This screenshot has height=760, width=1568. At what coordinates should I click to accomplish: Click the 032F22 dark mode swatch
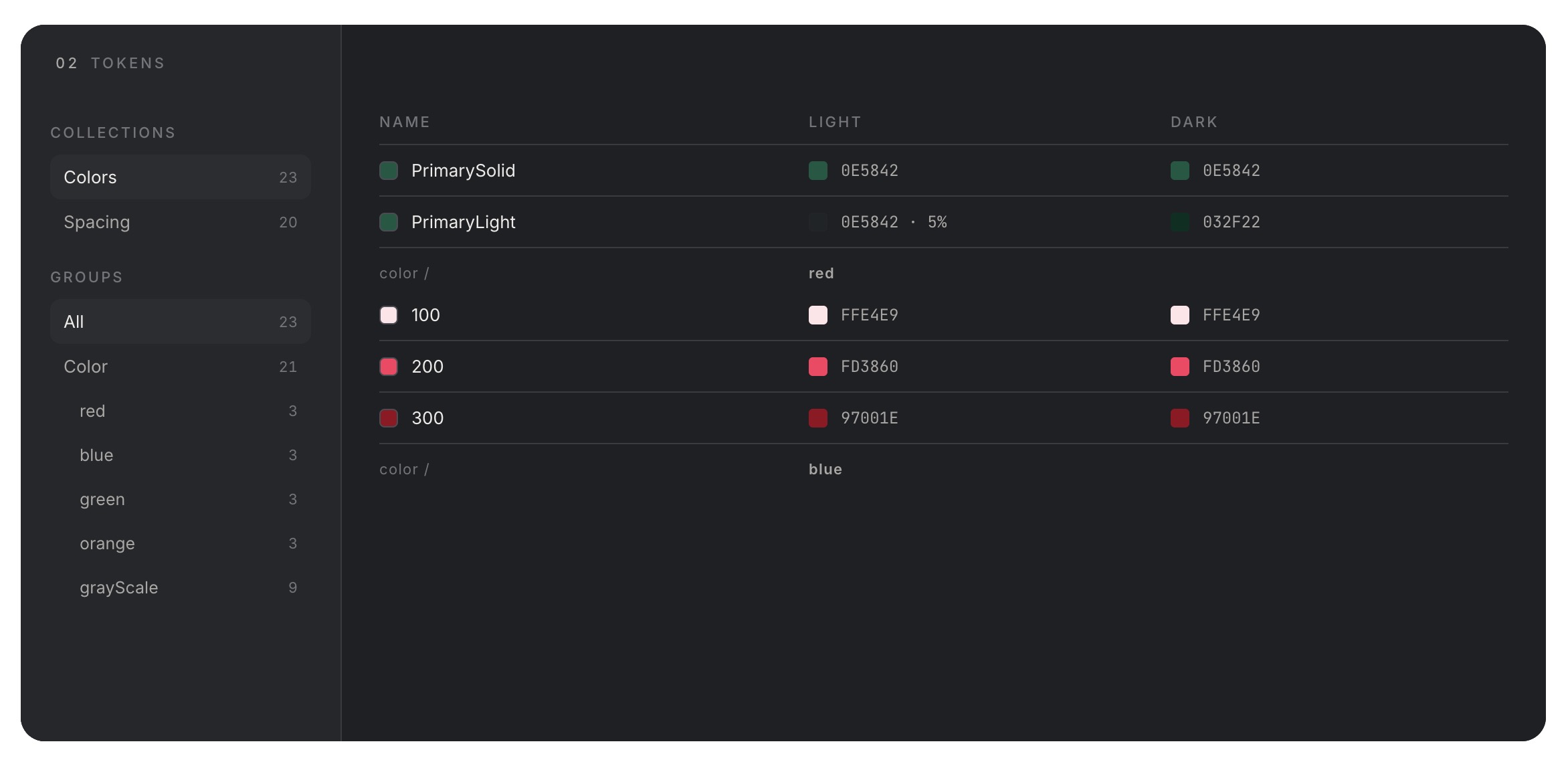tap(1180, 222)
